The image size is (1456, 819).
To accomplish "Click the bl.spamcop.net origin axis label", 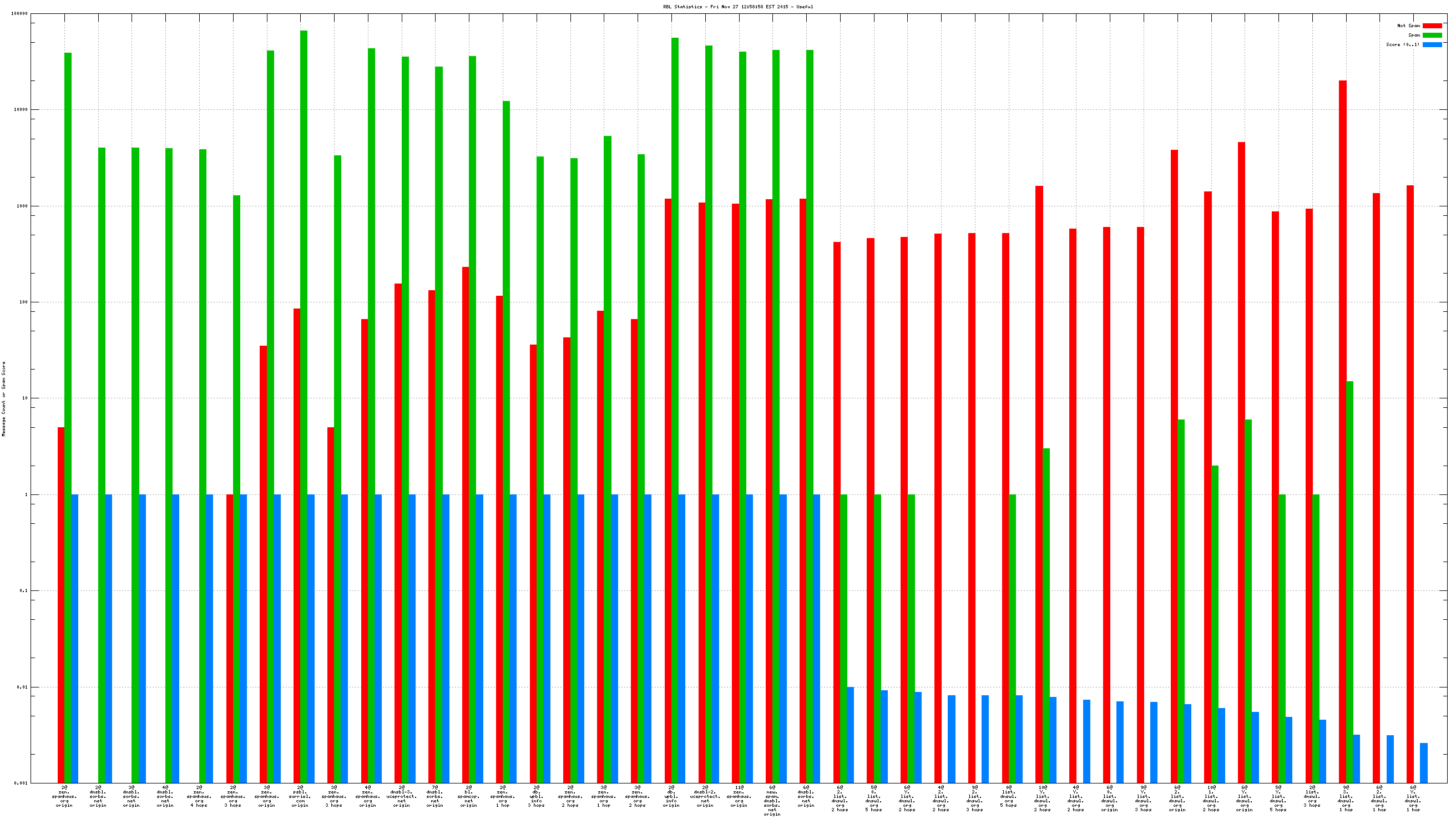I will click(468, 796).
